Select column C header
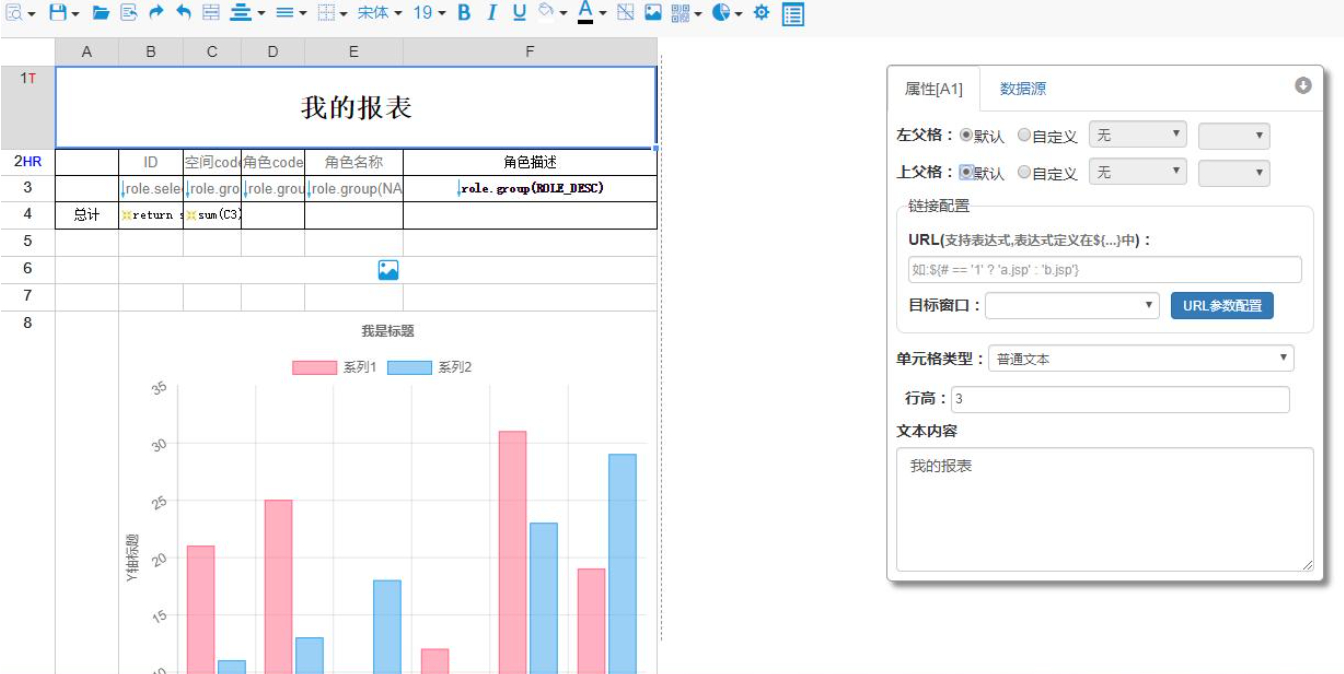The image size is (1344, 674). 212,52
